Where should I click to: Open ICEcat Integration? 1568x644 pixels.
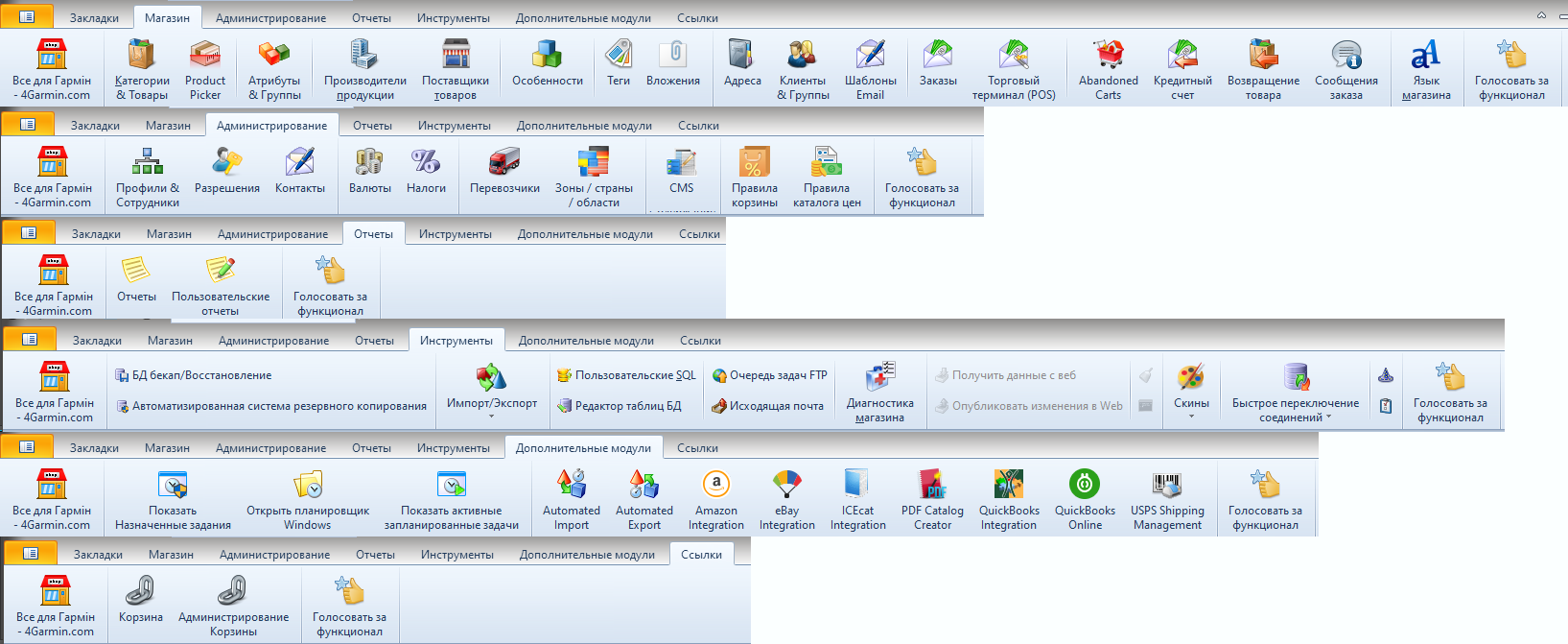click(x=858, y=500)
